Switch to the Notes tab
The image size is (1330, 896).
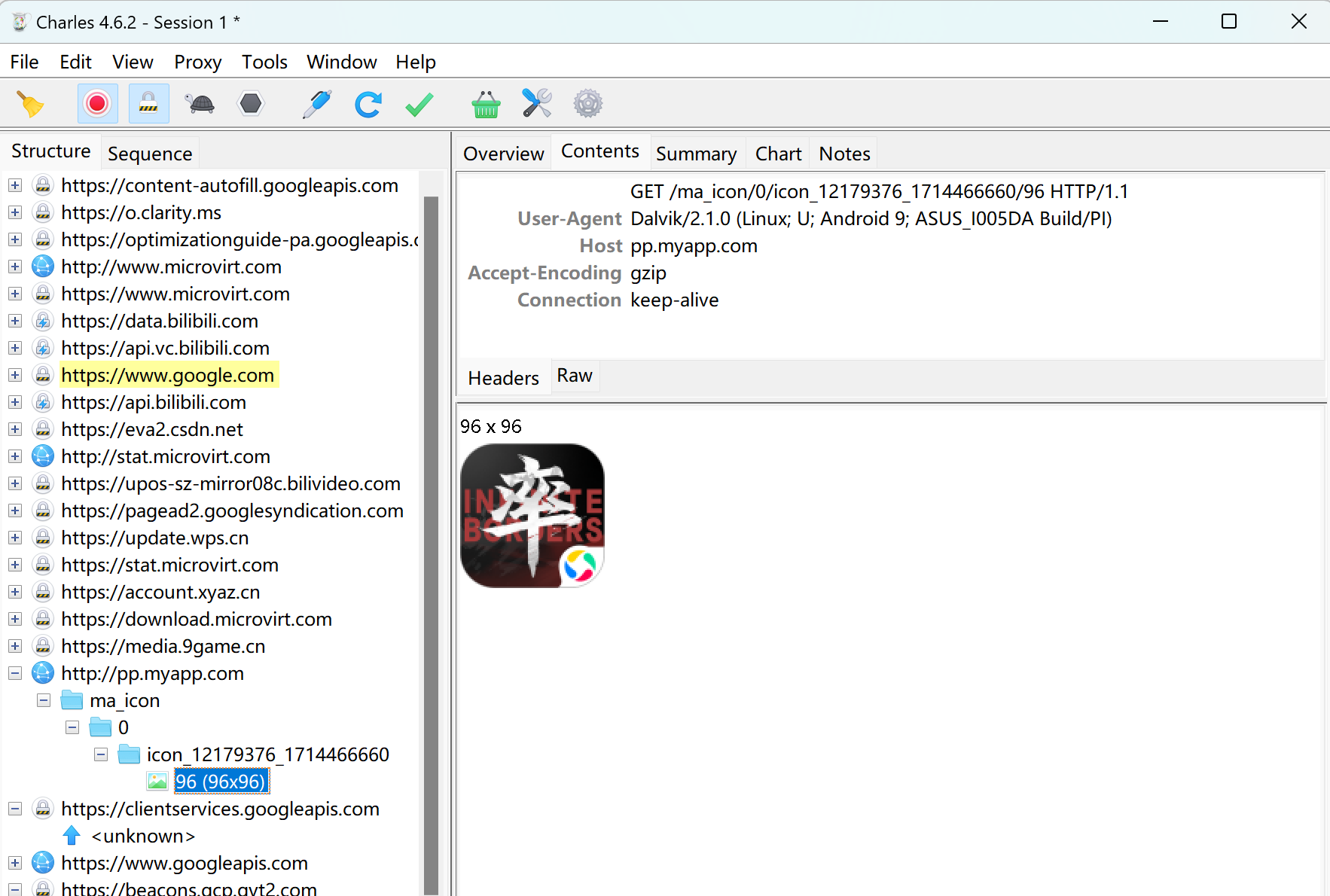coord(844,154)
